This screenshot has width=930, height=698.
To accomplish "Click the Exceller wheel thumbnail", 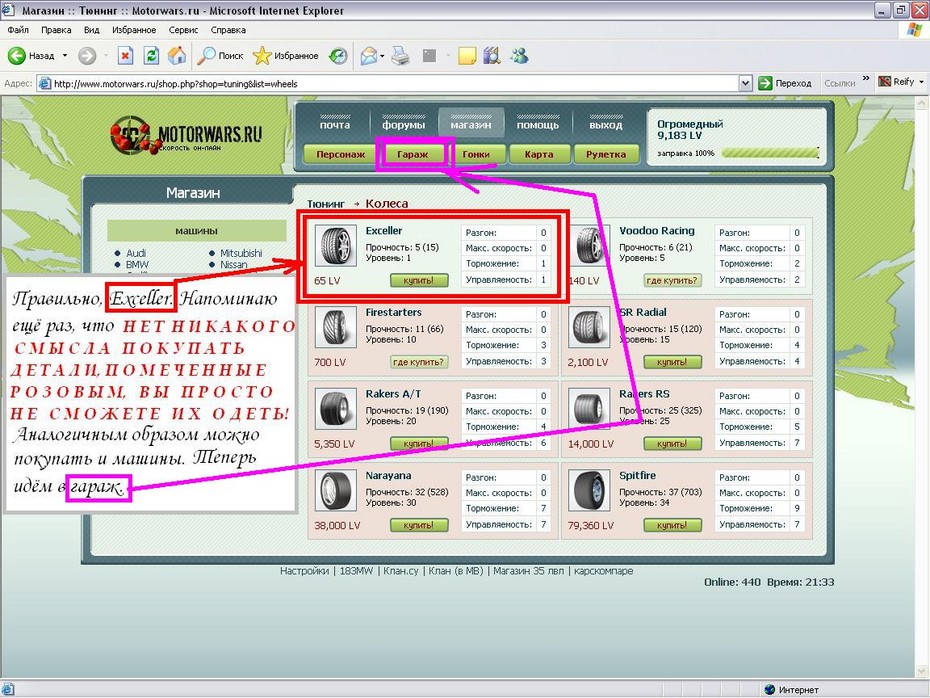I will 336,246.
